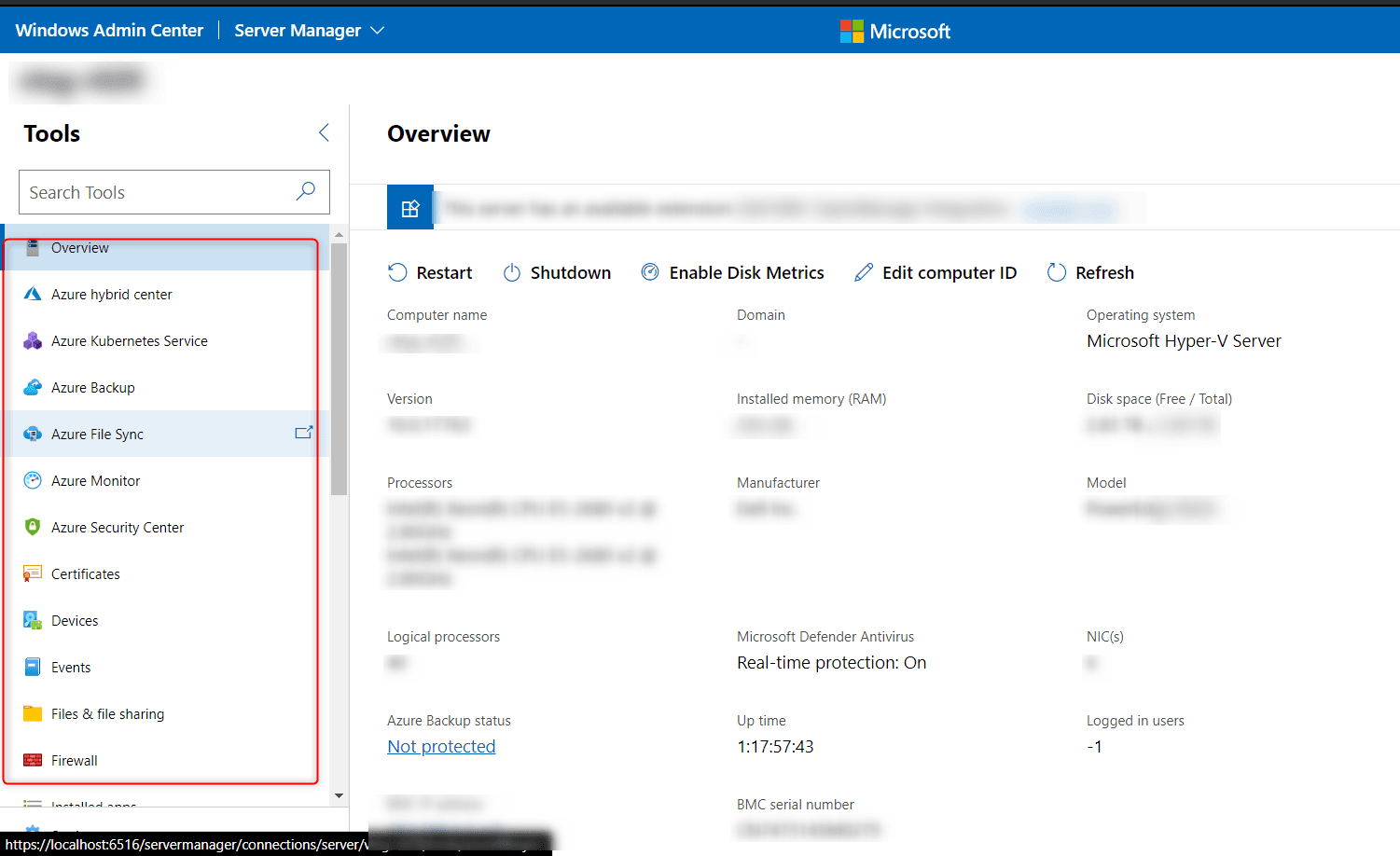
Task: Click the Certificates icon
Action: [x=33, y=574]
